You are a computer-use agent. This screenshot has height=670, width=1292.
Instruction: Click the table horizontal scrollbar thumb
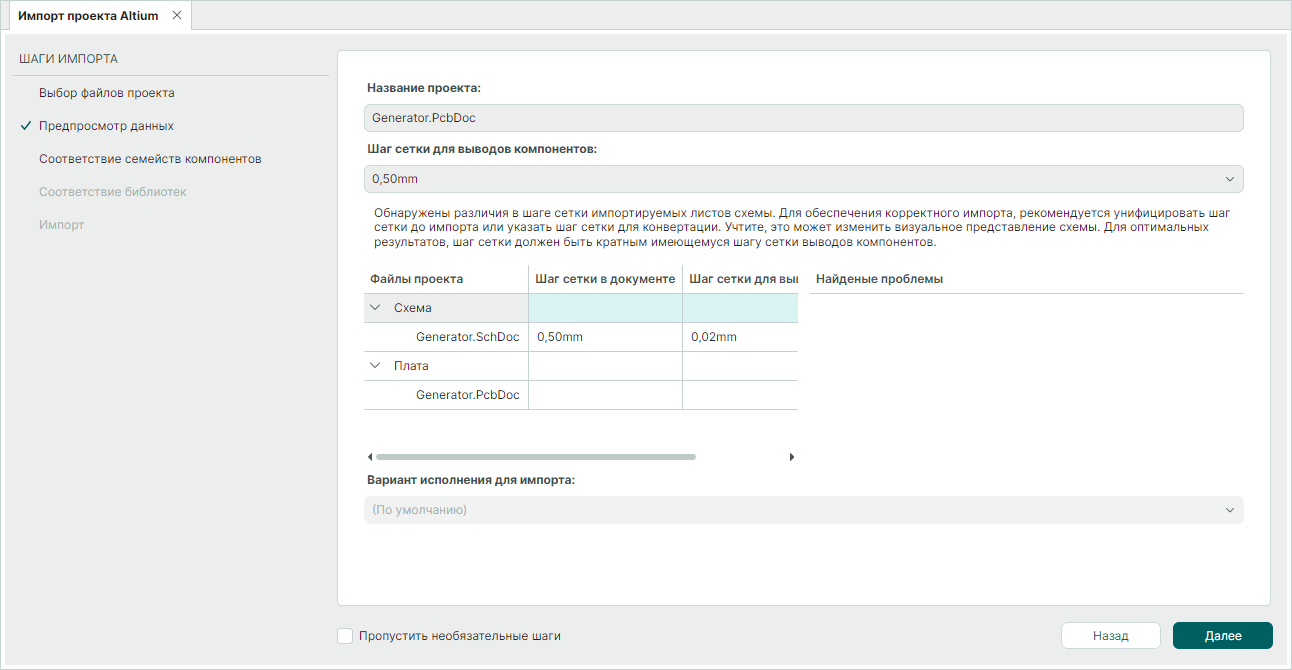[535, 457]
